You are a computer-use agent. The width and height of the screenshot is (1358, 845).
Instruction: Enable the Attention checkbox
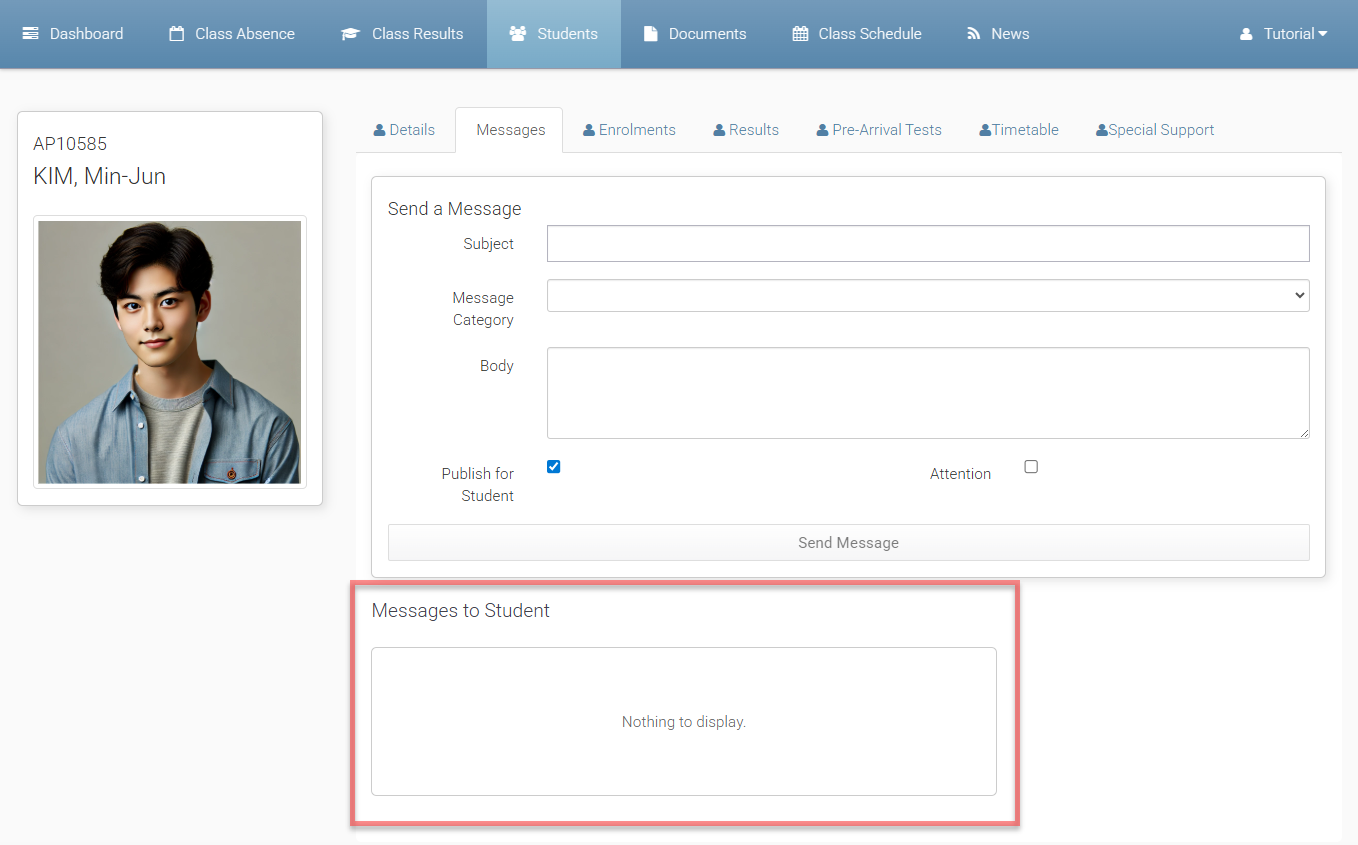(1031, 466)
